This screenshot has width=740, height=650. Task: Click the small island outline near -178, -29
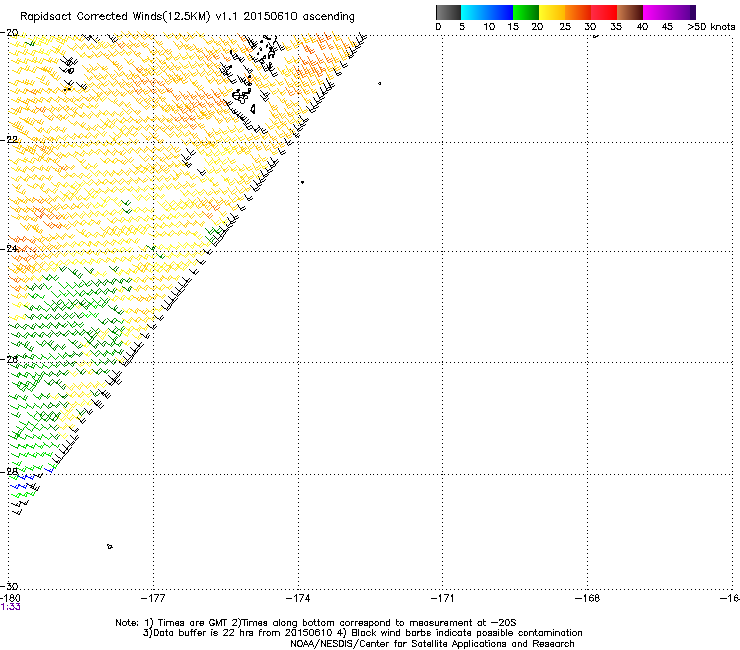109,547
